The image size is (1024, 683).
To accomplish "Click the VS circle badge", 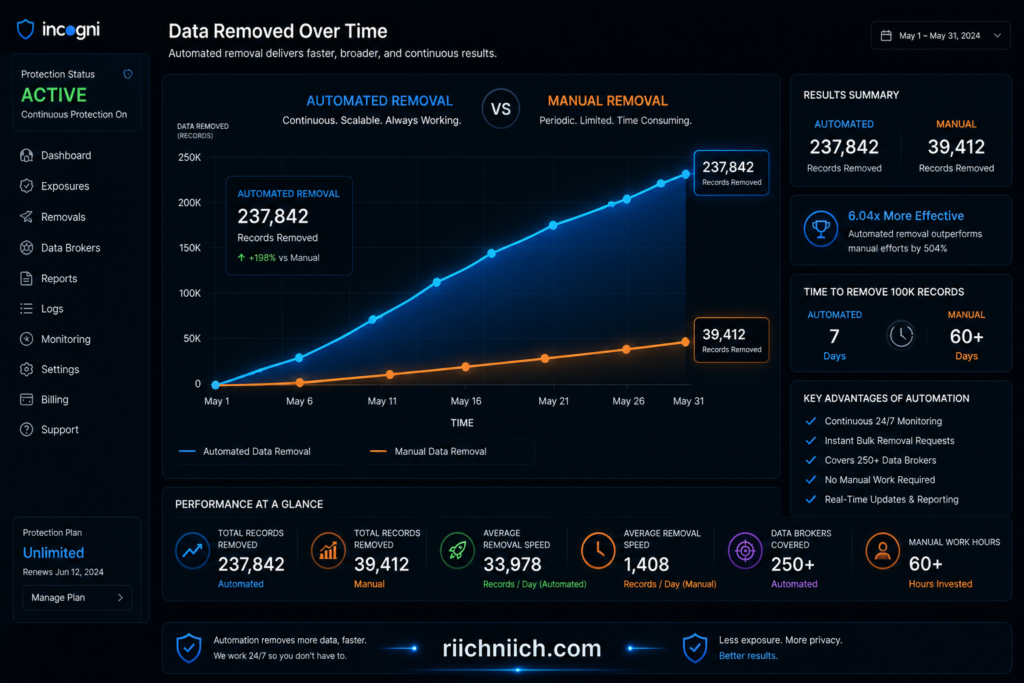I will pyautogui.click(x=501, y=108).
